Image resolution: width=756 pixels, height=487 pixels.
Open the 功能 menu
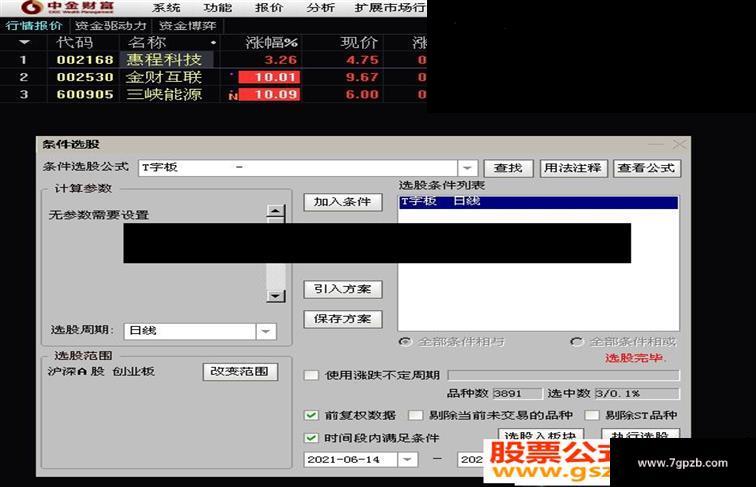(x=217, y=8)
